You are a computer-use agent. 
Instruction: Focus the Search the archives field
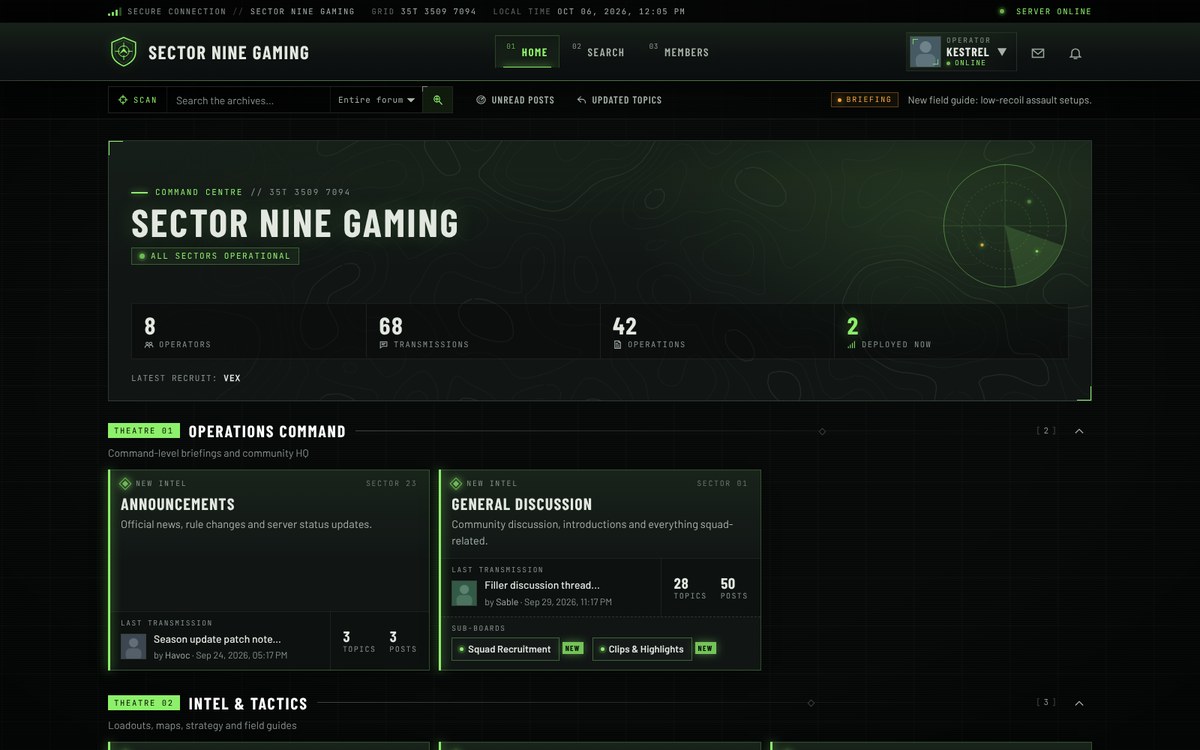248,100
